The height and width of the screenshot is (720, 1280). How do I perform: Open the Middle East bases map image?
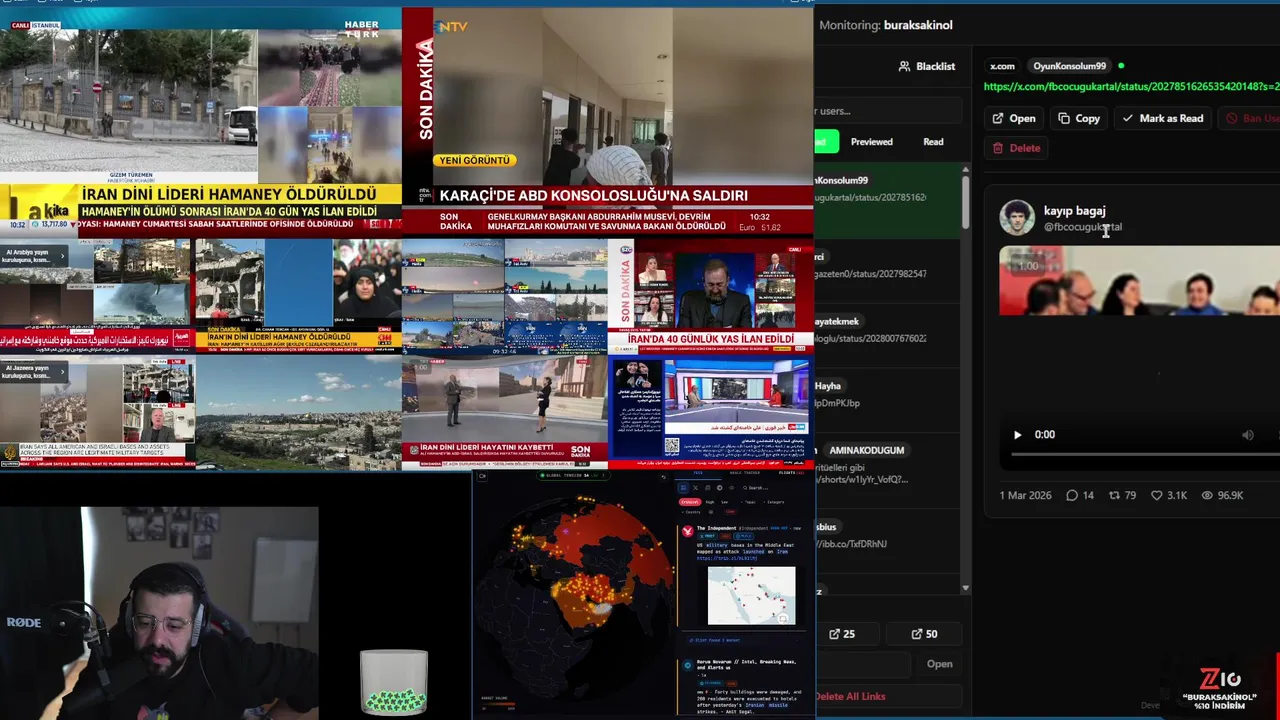tap(751, 596)
